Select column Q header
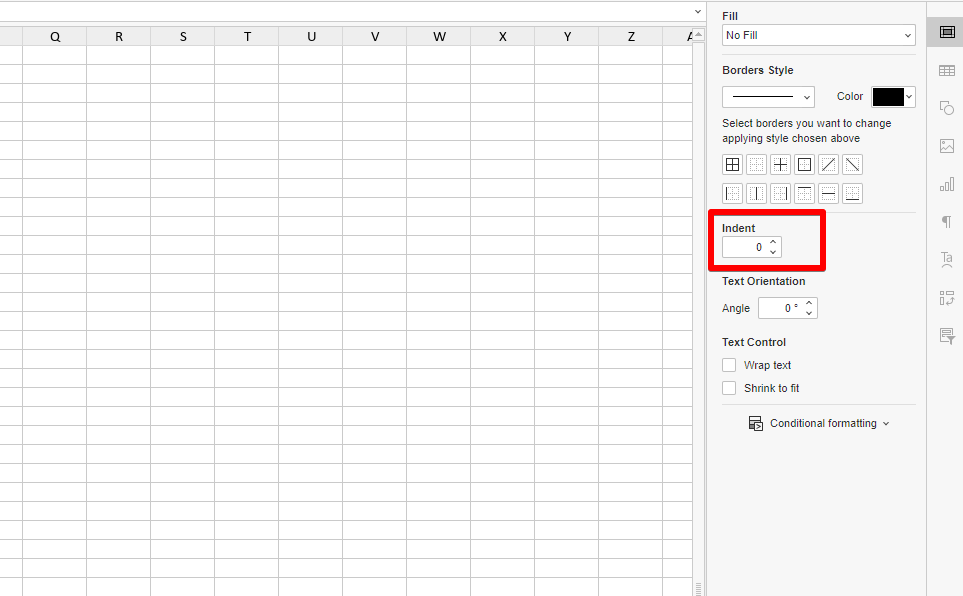Viewport: 963px width, 596px height. click(55, 36)
